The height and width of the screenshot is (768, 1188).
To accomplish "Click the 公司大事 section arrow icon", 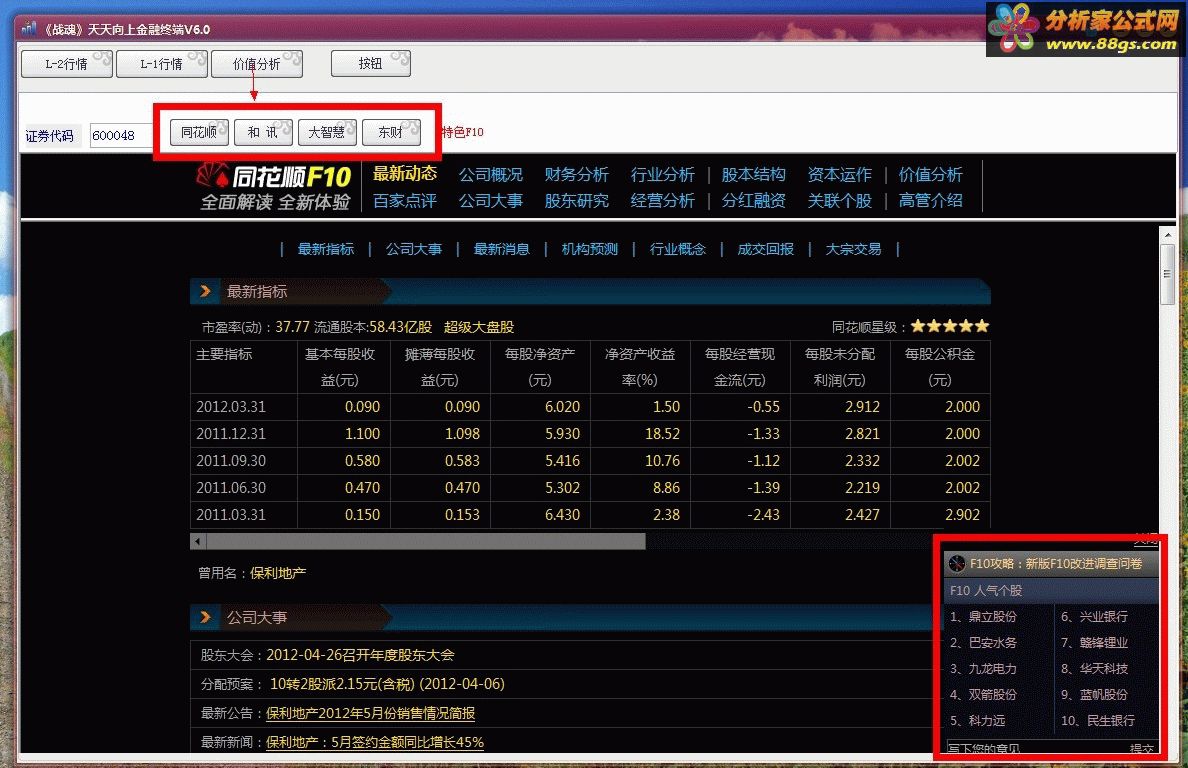I will tap(205, 617).
